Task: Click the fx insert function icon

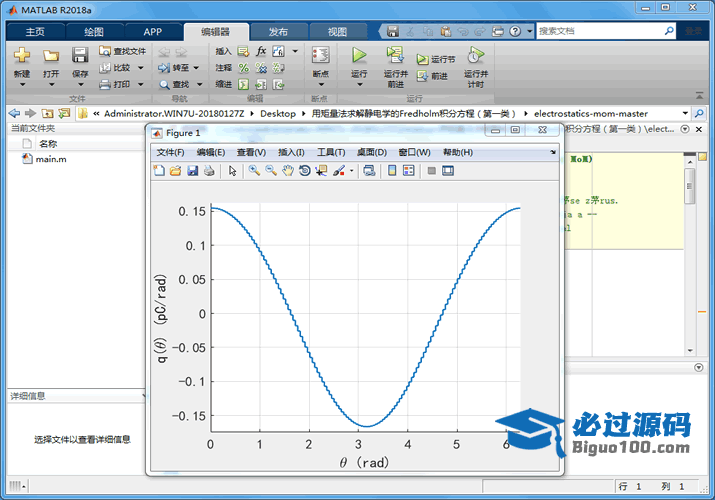Action: pyautogui.click(x=261, y=51)
